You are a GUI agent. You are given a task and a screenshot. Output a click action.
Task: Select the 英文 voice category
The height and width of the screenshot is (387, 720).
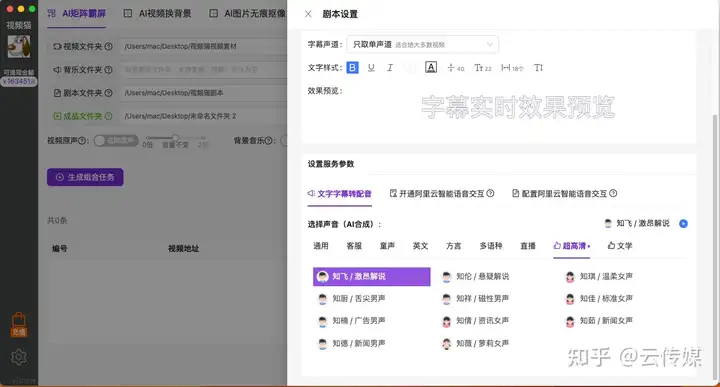(x=420, y=246)
